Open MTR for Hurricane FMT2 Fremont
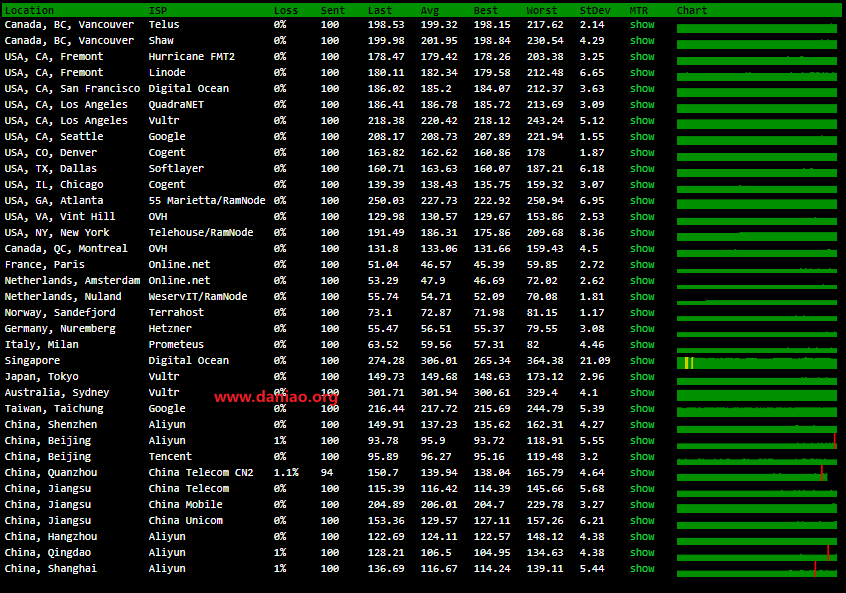This screenshot has width=846, height=593. pos(642,57)
